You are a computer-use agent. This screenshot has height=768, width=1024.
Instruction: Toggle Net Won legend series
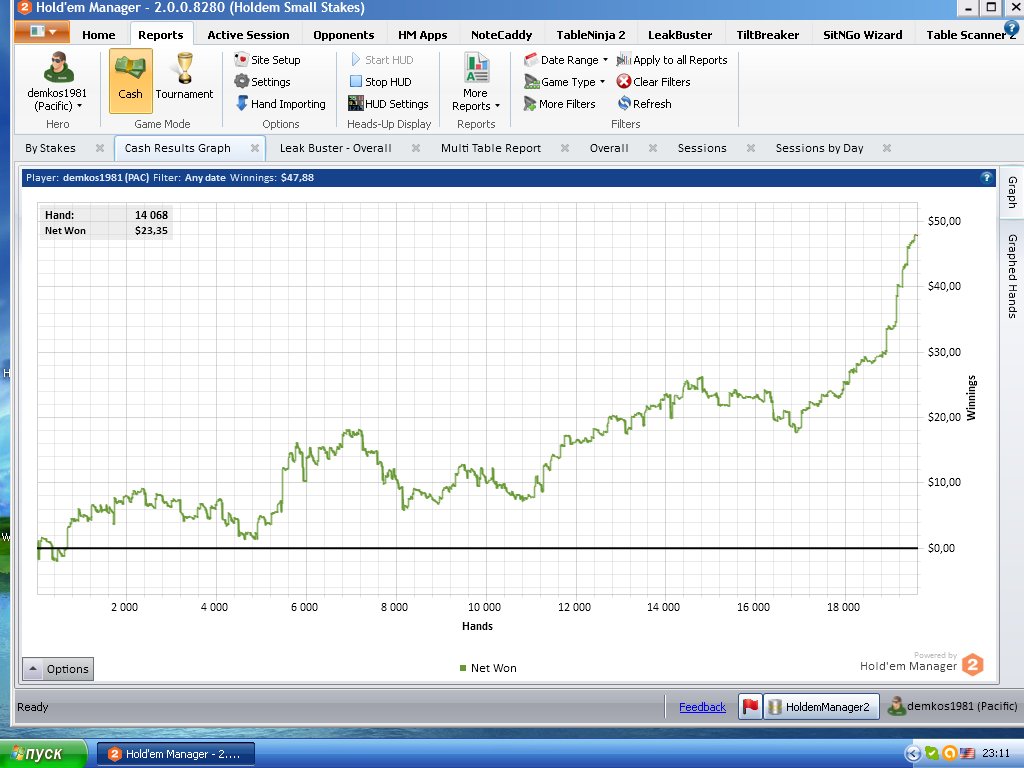pyautogui.click(x=488, y=668)
